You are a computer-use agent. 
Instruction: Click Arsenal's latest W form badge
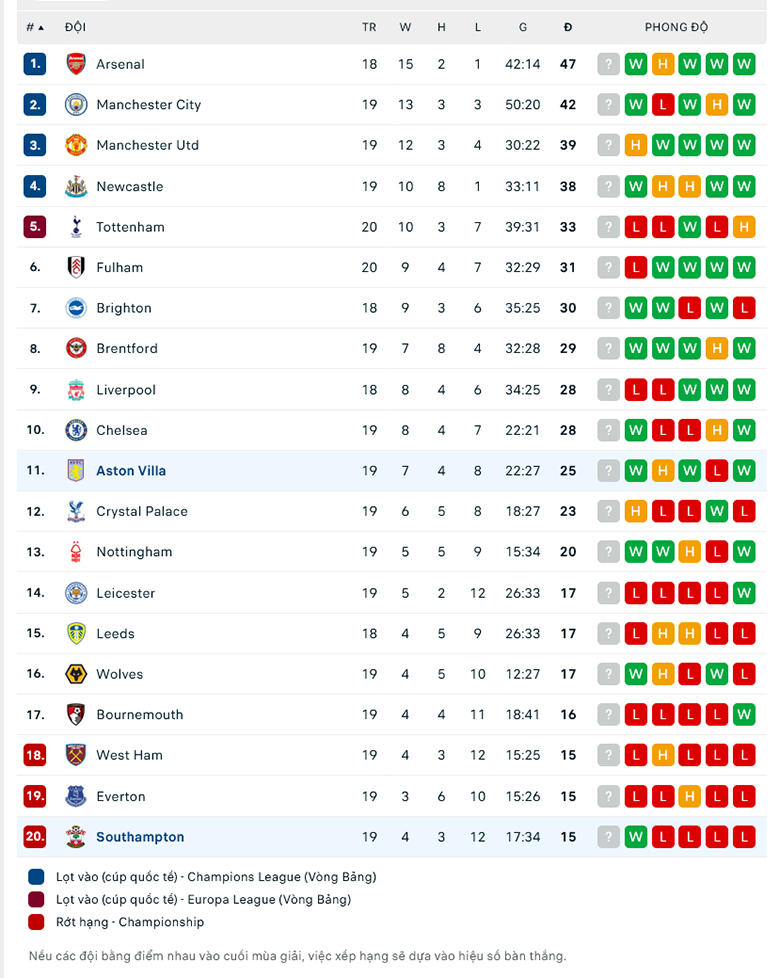[x=743, y=63]
